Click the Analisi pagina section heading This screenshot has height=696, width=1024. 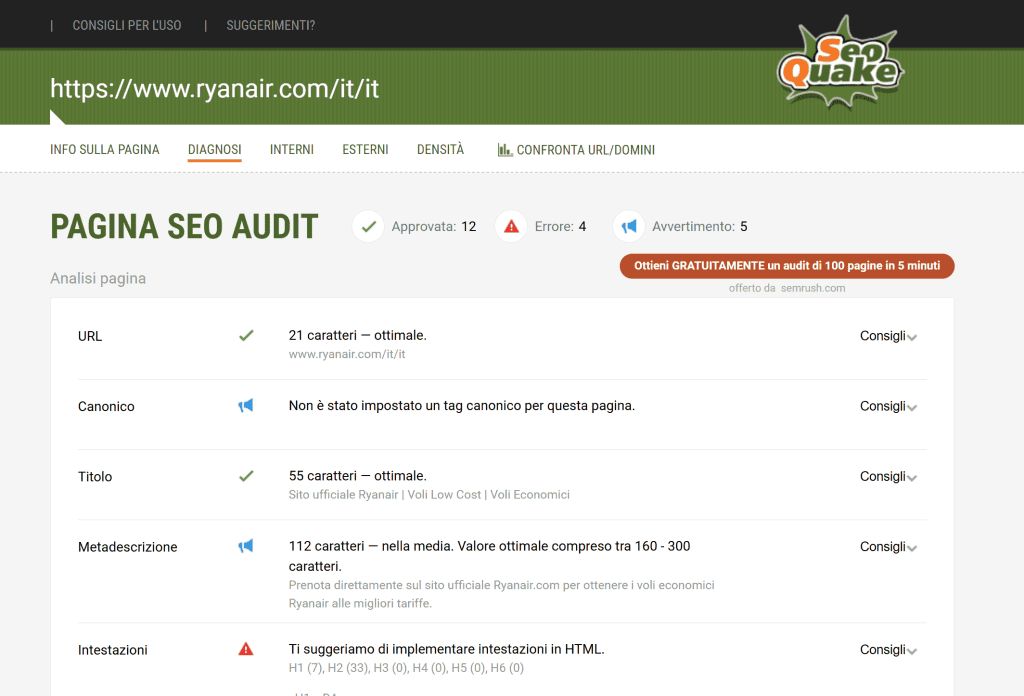point(98,278)
